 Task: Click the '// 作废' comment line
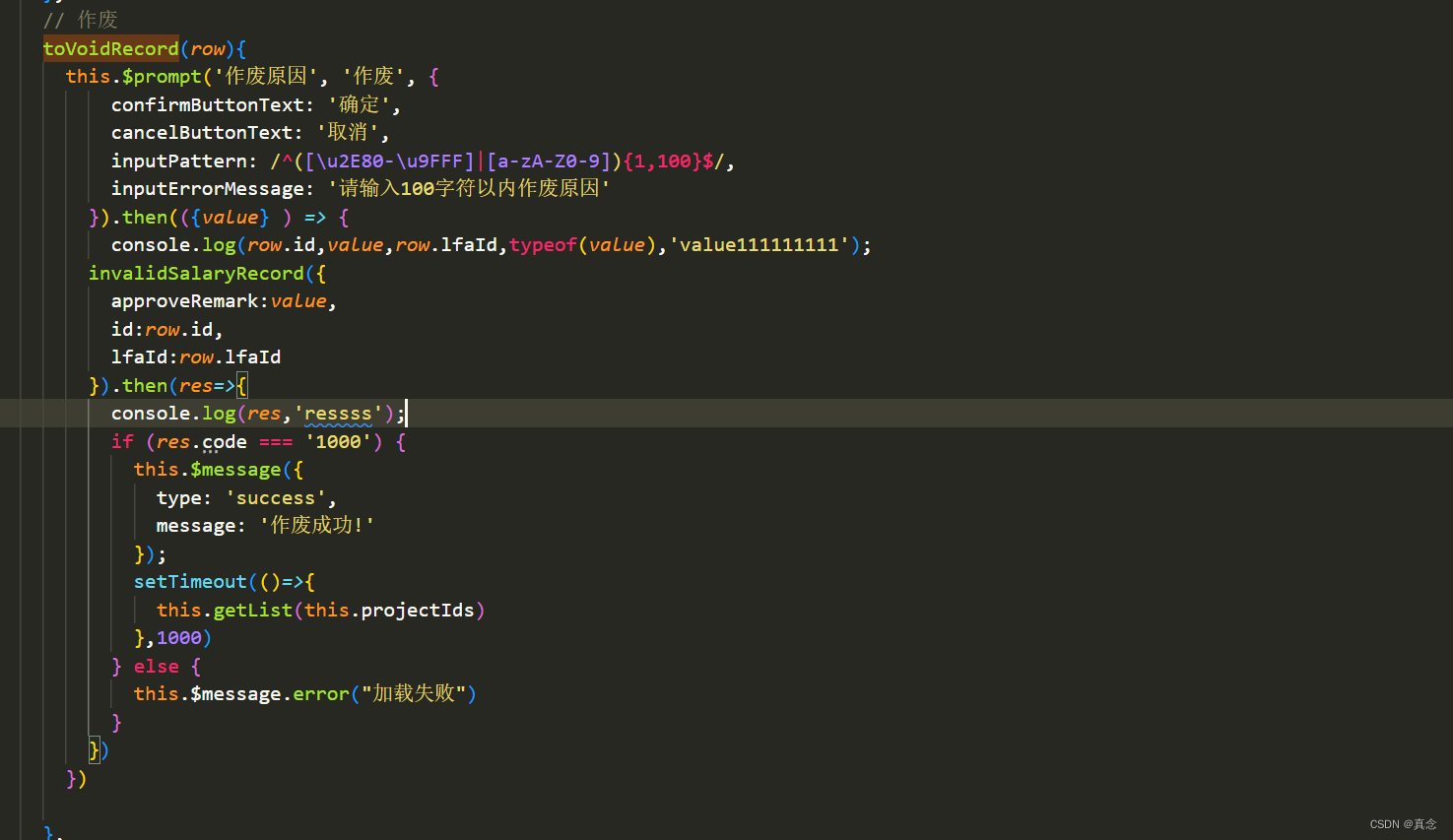81,20
